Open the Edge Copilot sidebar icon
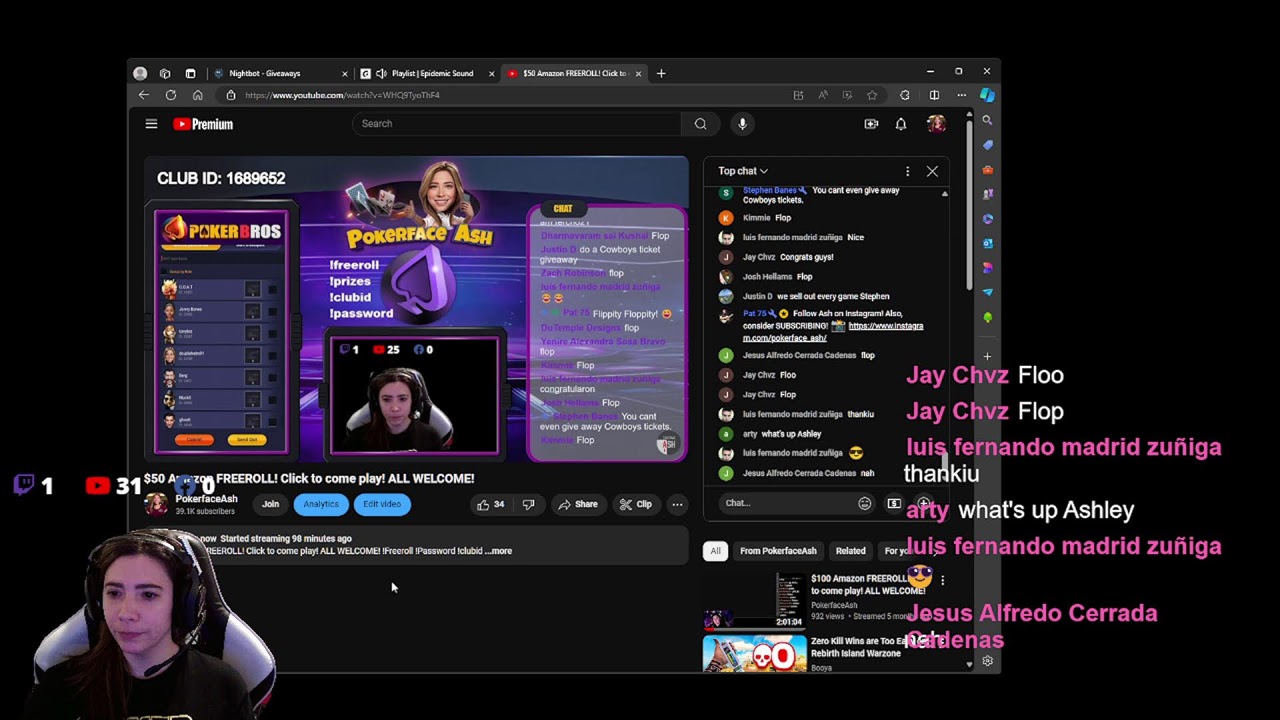Screen dimensions: 1280x720 click(x=987, y=95)
